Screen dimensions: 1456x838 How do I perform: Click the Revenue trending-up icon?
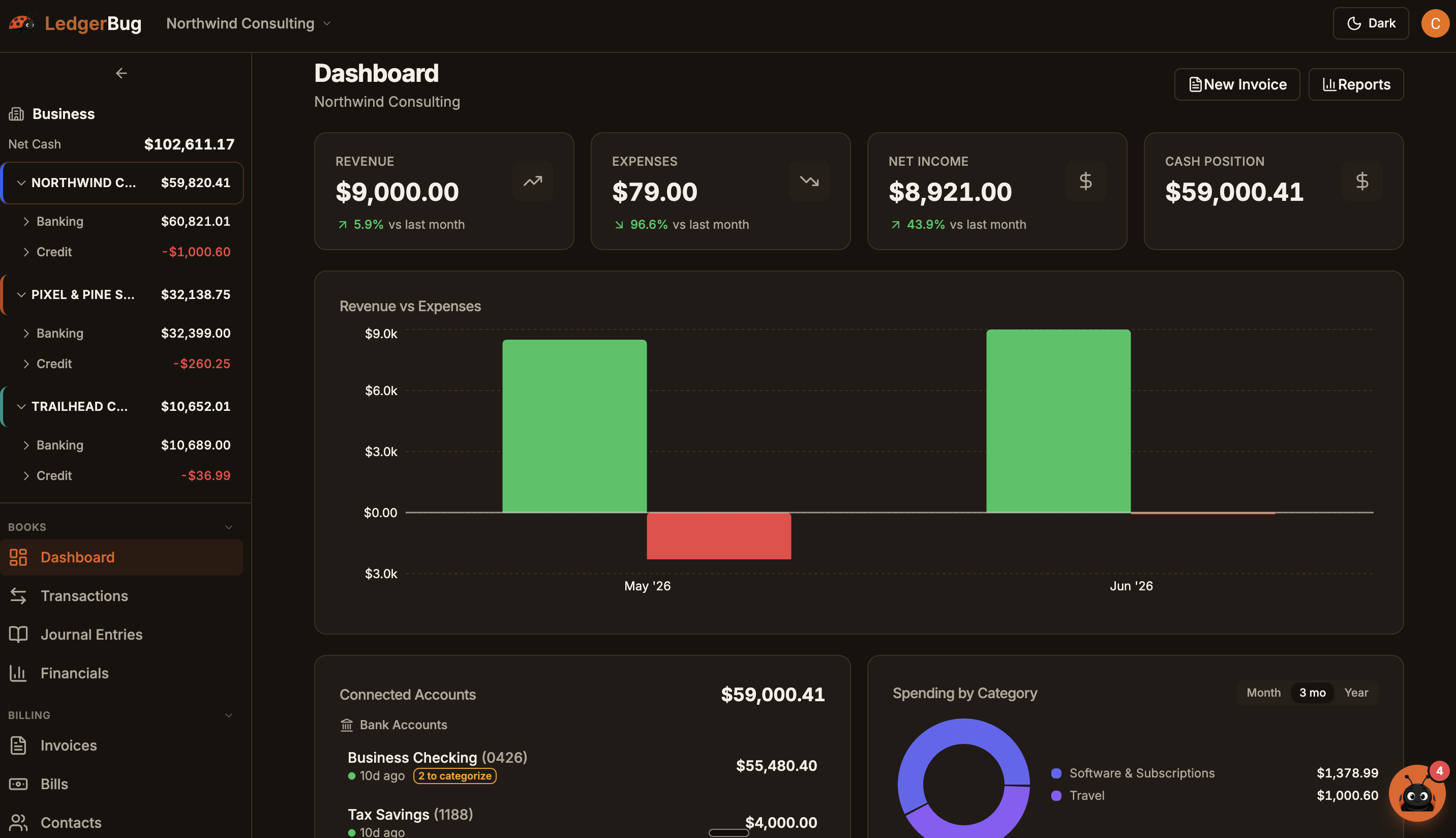coord(533,182)
